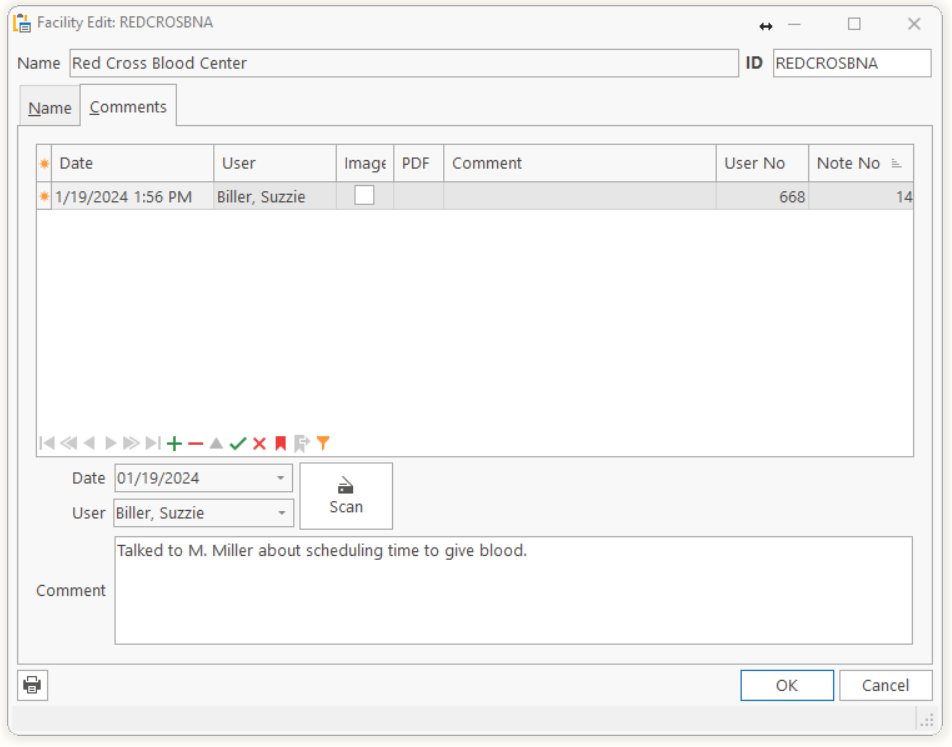Select grid cell Biller, Suzzie
Image resolution: width=952 pixels, height=747 pixels.
tap(275, 197)
